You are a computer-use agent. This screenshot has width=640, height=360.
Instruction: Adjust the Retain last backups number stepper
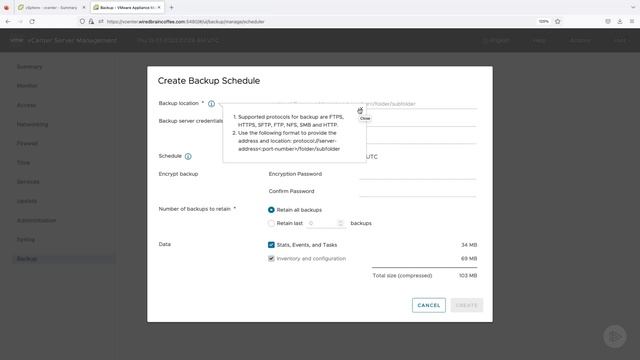[340, 223]
